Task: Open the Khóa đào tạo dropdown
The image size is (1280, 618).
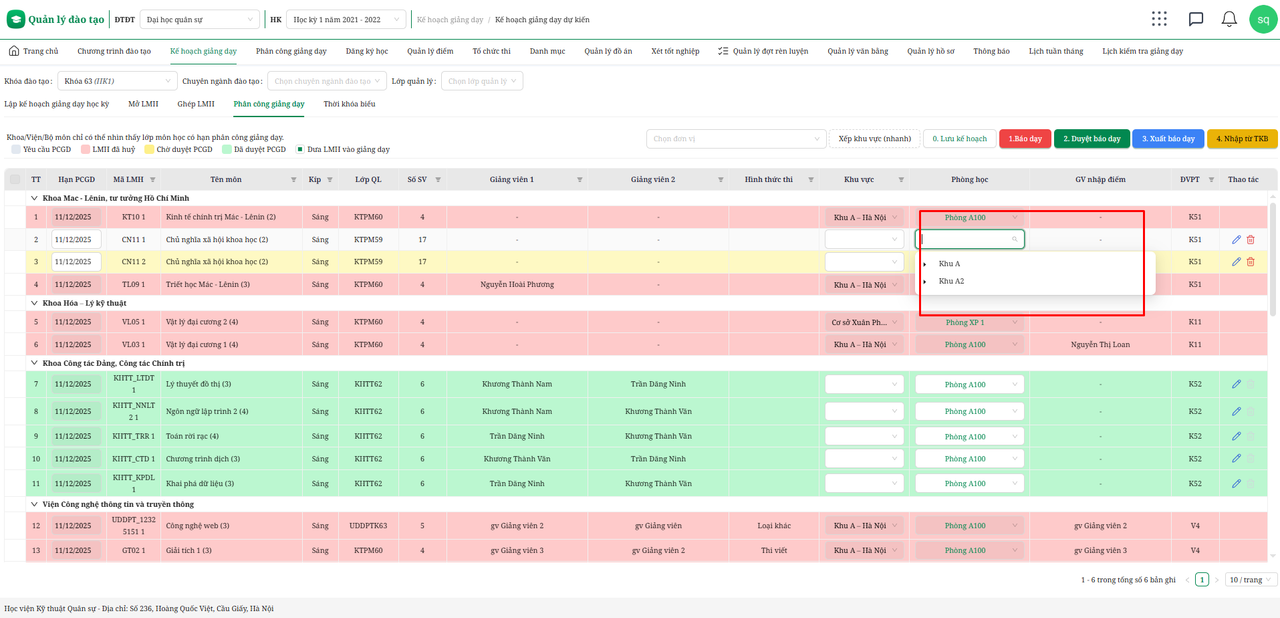Action: (116, 81)
